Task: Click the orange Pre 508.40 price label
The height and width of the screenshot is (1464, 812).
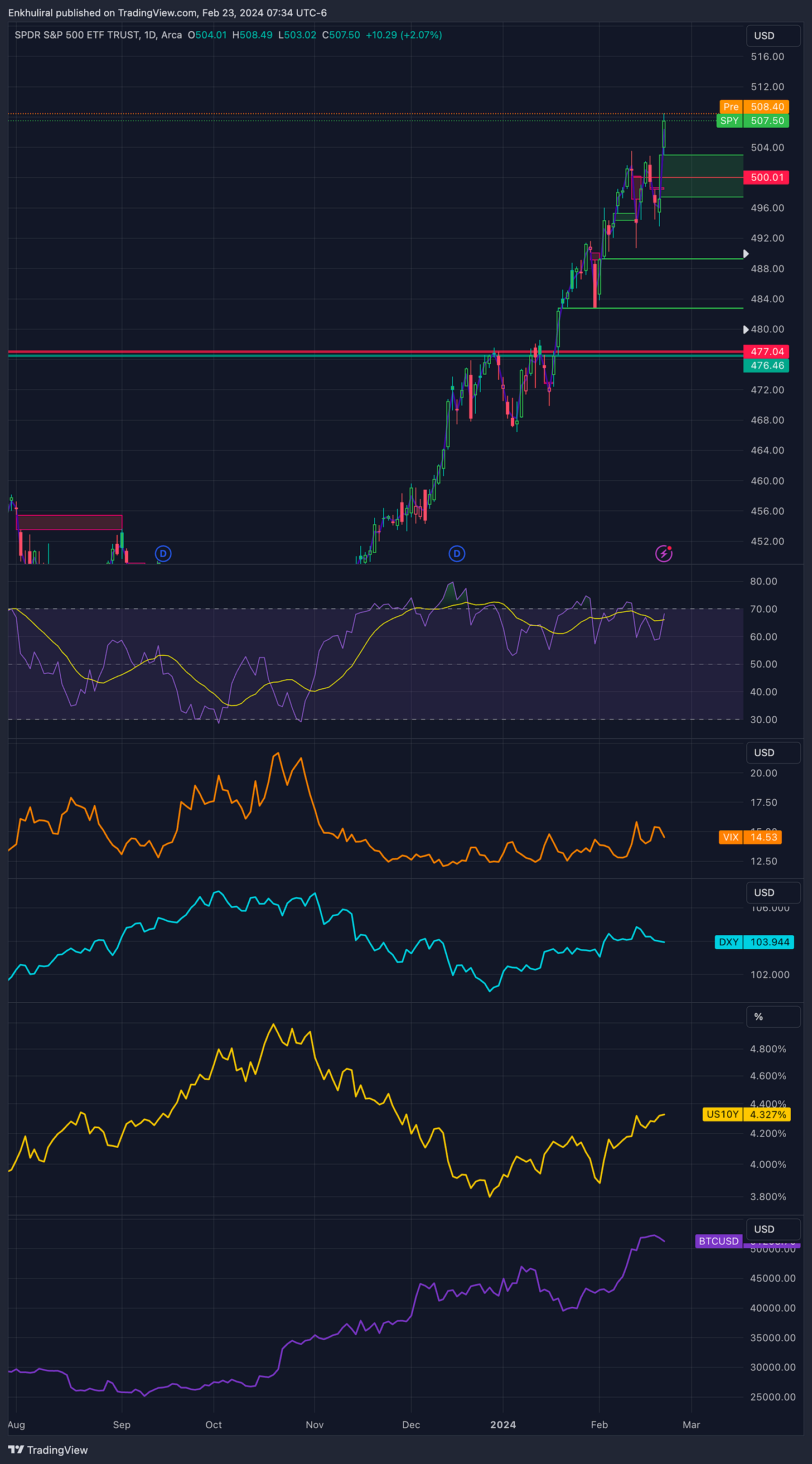Action: pyautogui.click(x=754, y=107)
